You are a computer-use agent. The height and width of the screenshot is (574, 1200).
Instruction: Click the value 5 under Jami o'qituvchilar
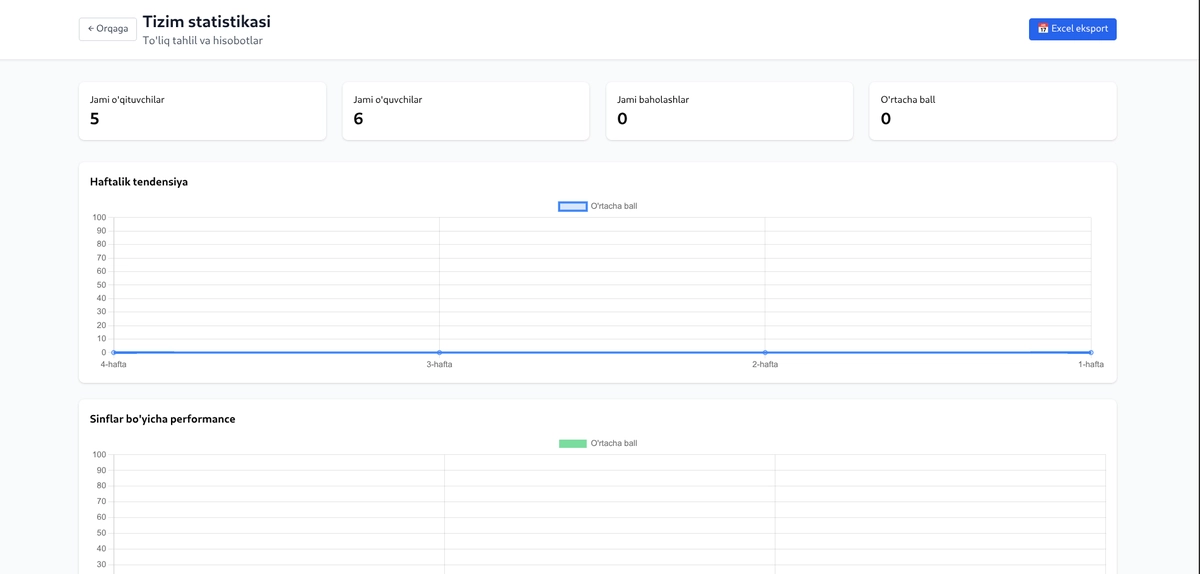coord(95,119)
